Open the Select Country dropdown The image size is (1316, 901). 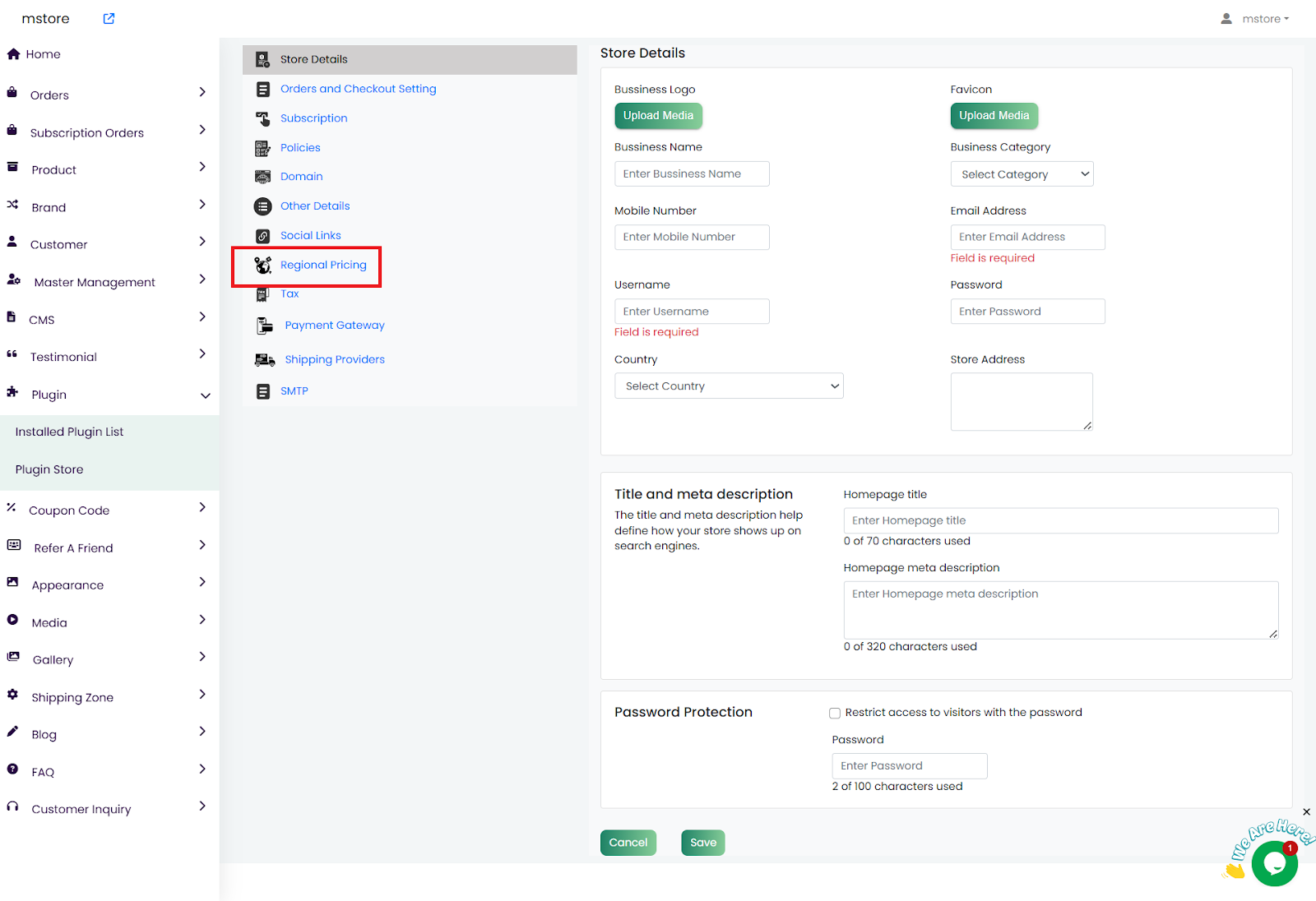(729, 386)
